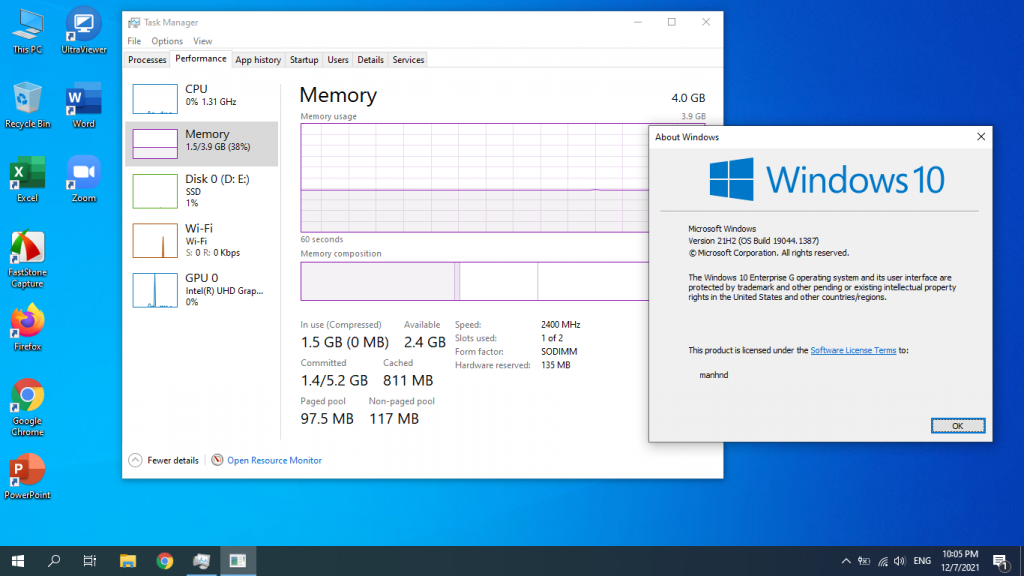Switch to the Processes tab
1024x576 pixels.
click(x=147, y=59)
